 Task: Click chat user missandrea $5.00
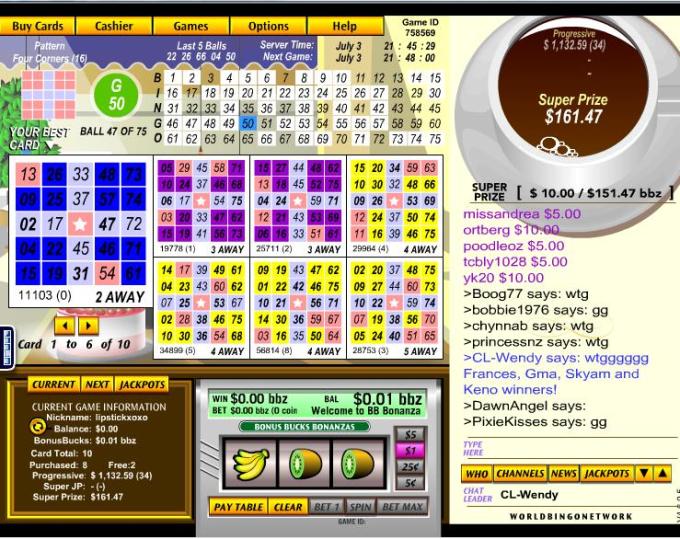coord(522,214)
